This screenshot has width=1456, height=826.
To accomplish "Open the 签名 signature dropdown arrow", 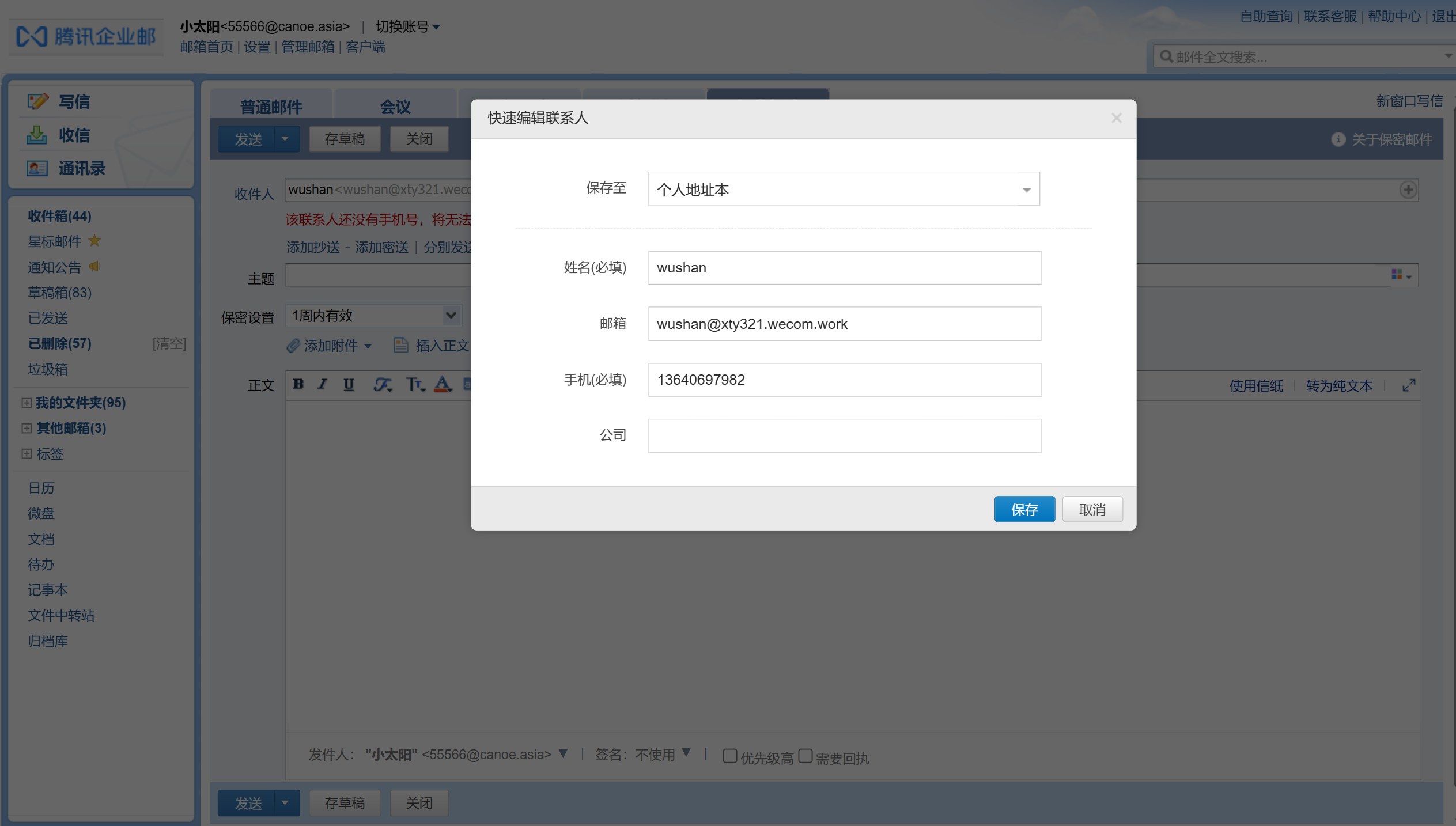I will tap(686, 753).
